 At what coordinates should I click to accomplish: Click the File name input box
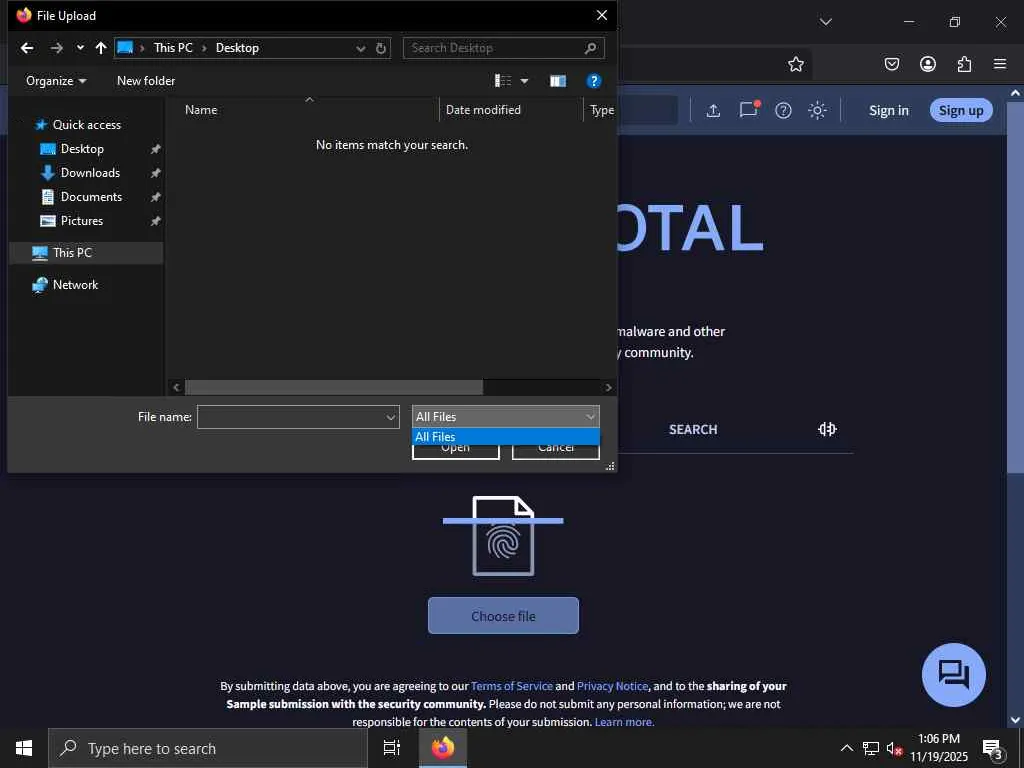[291, 417]
